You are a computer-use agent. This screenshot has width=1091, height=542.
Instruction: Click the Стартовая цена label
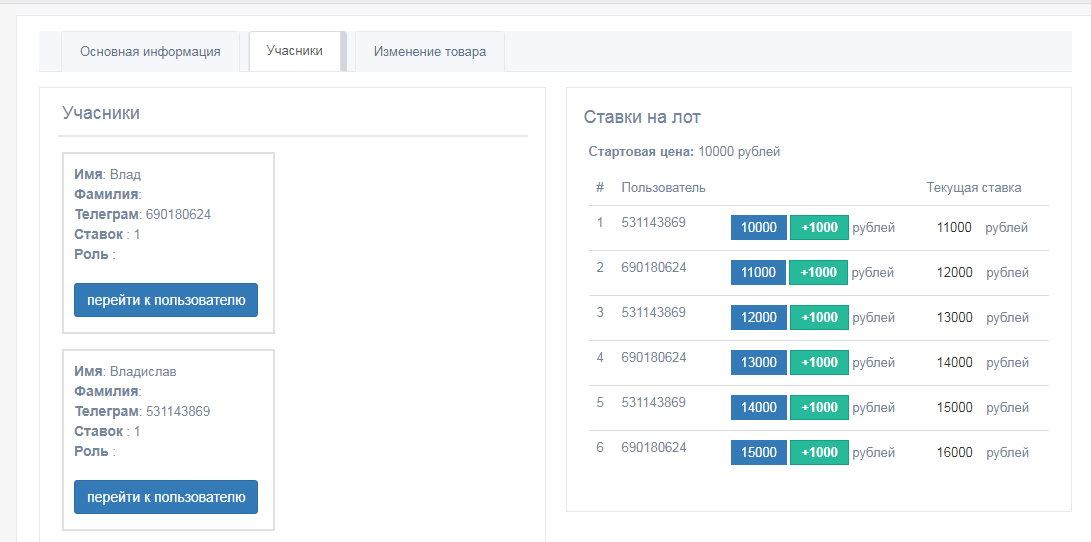coord(641,152)
